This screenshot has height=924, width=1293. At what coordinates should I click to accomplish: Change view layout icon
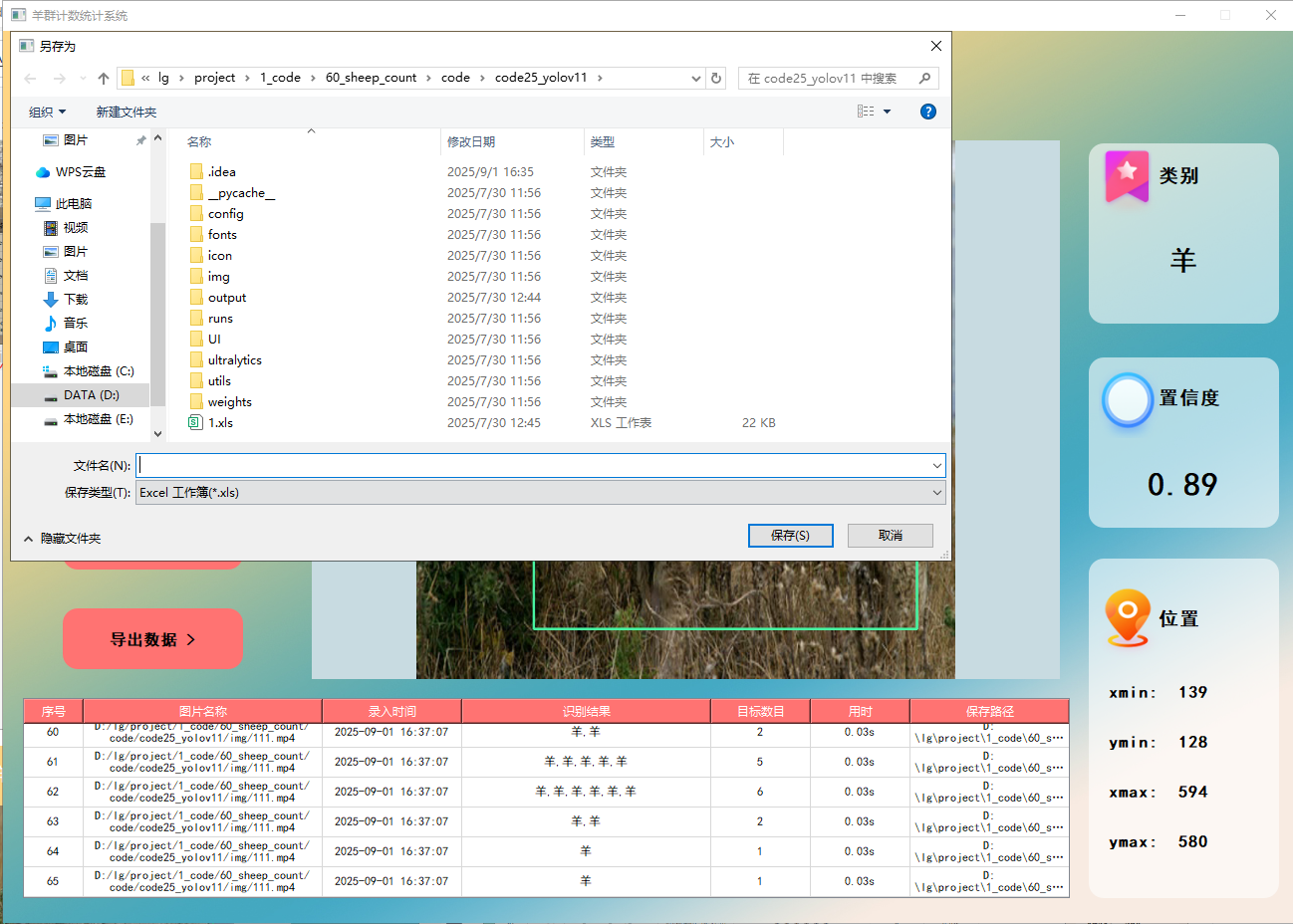coord(866,112)
